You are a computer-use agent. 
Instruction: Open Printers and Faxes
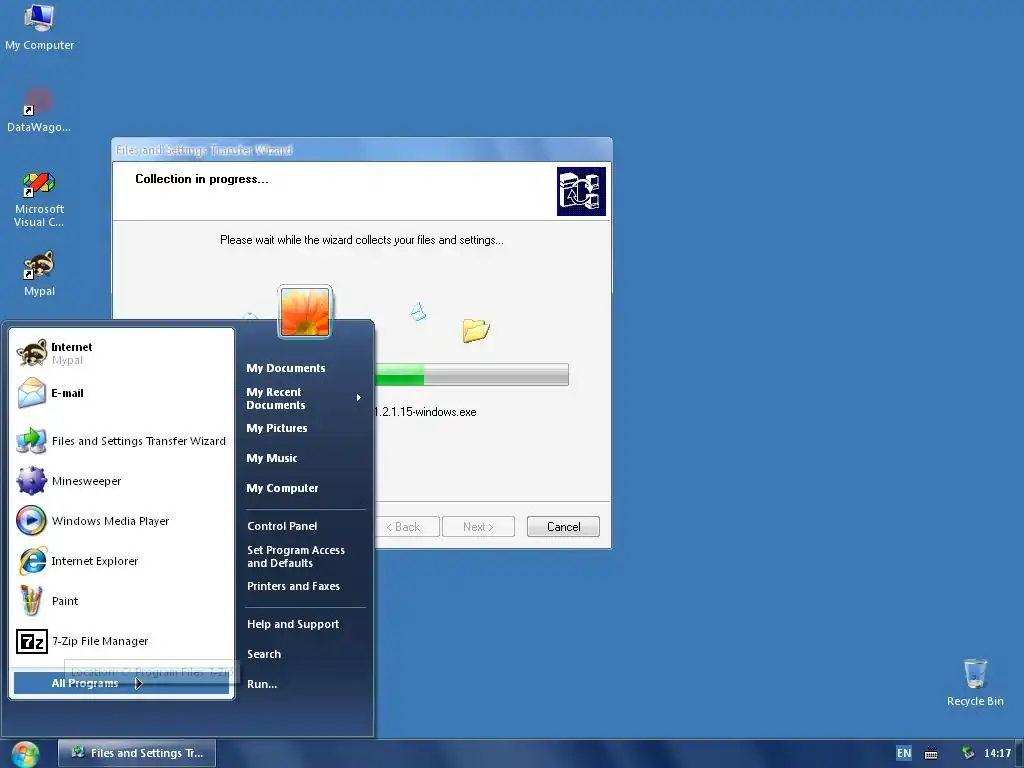(293, 586)
